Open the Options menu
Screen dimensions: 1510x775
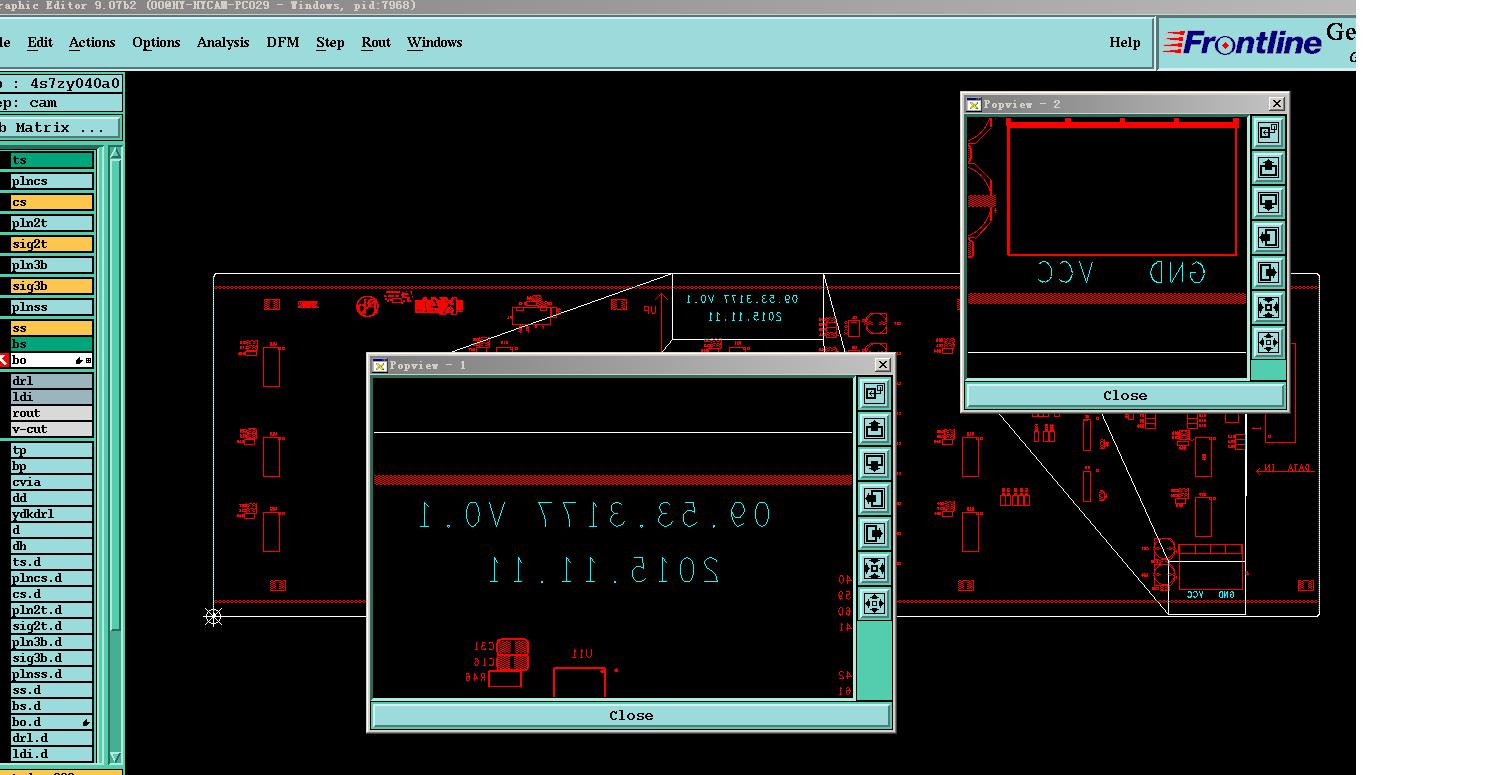tap(156, 42)
